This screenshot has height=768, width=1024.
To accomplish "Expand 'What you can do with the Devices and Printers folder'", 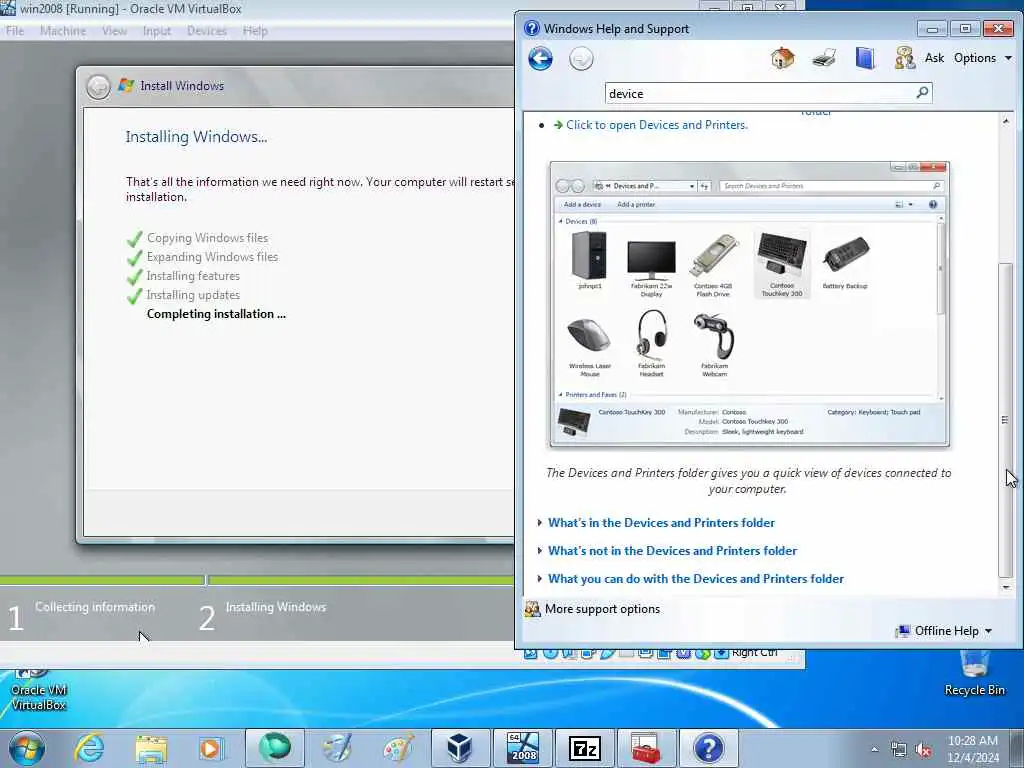I will 696,579.
